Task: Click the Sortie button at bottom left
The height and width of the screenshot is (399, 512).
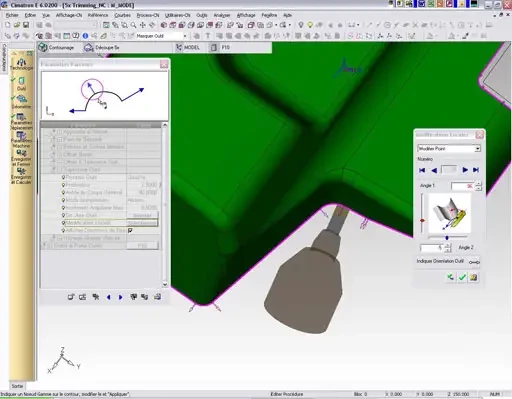Action: point(17,386)
